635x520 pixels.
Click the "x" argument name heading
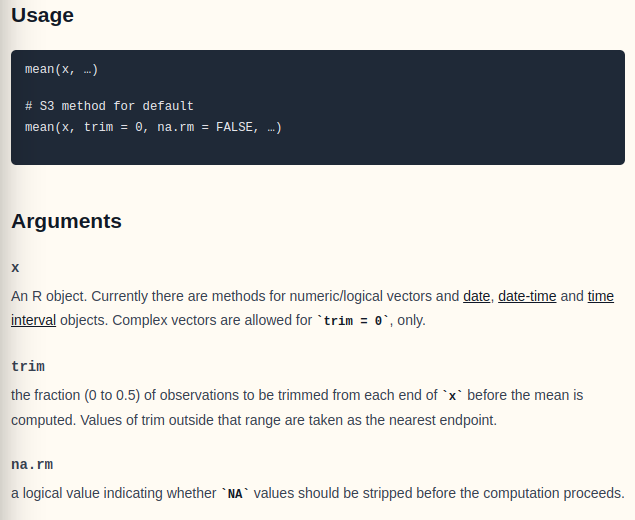pos(15,268)
